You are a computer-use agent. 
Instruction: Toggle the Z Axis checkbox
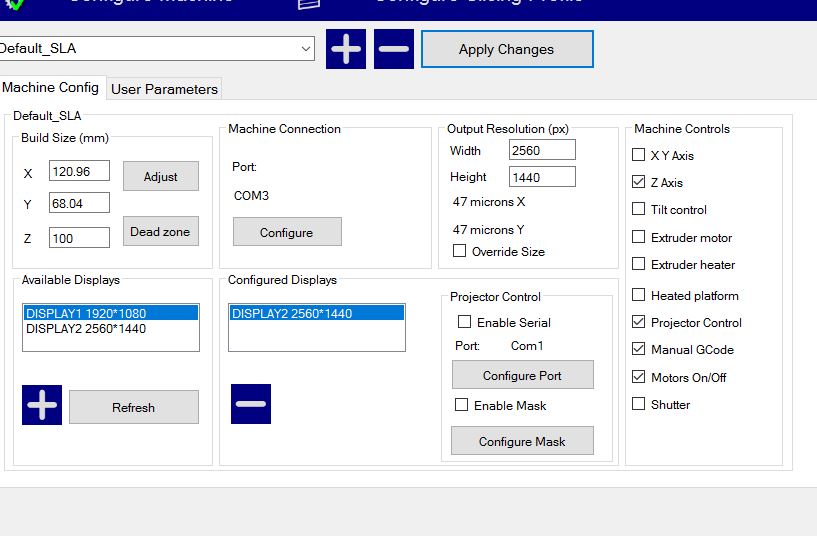(x=639, y=183)
